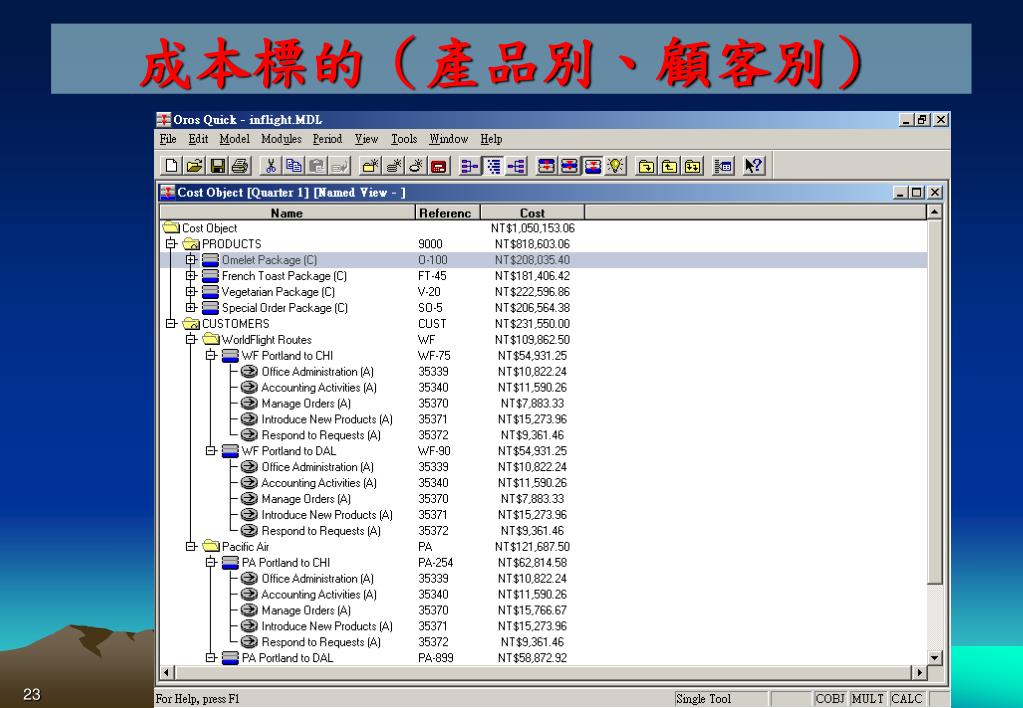
Task: Collapse the PA Portland to CHI node
Action: coord(211,562)
